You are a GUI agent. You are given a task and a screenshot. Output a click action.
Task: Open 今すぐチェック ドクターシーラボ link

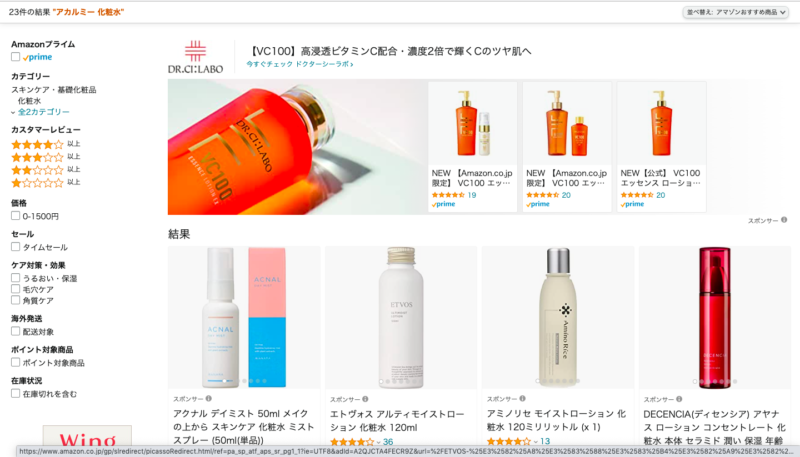click(300, 64)
